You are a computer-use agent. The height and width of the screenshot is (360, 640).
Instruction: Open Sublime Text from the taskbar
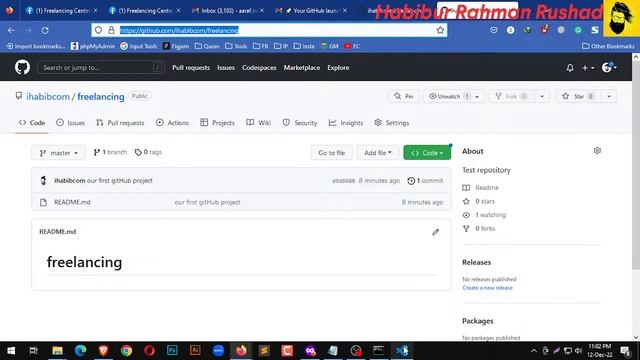coord(264,351)
